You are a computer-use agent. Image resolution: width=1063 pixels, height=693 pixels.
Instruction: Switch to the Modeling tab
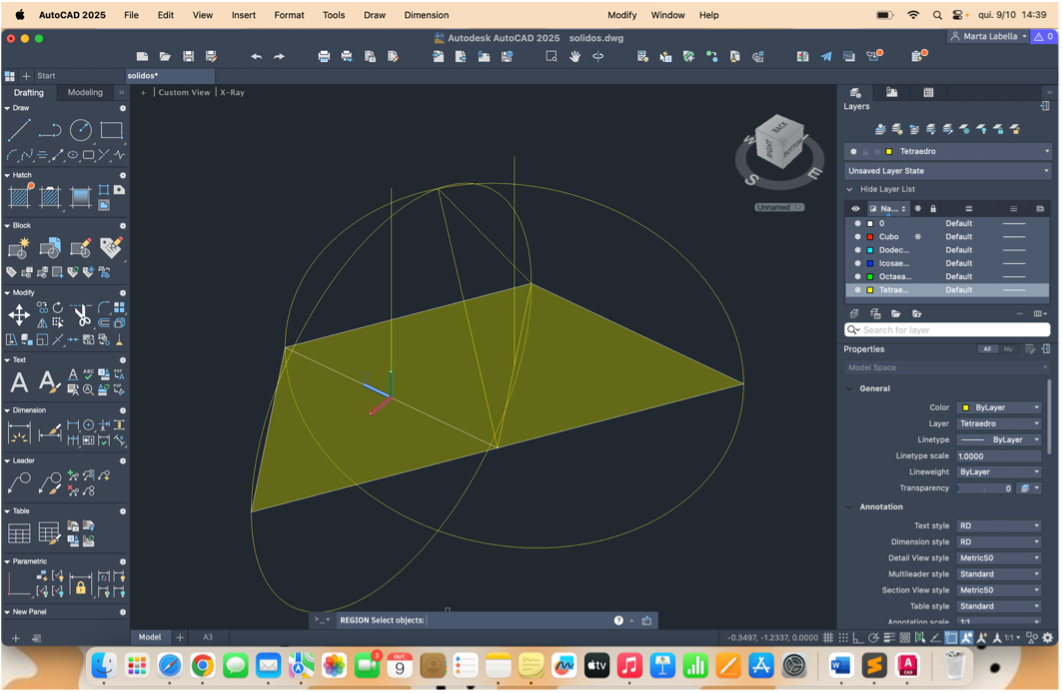click(x=85, y=93)
